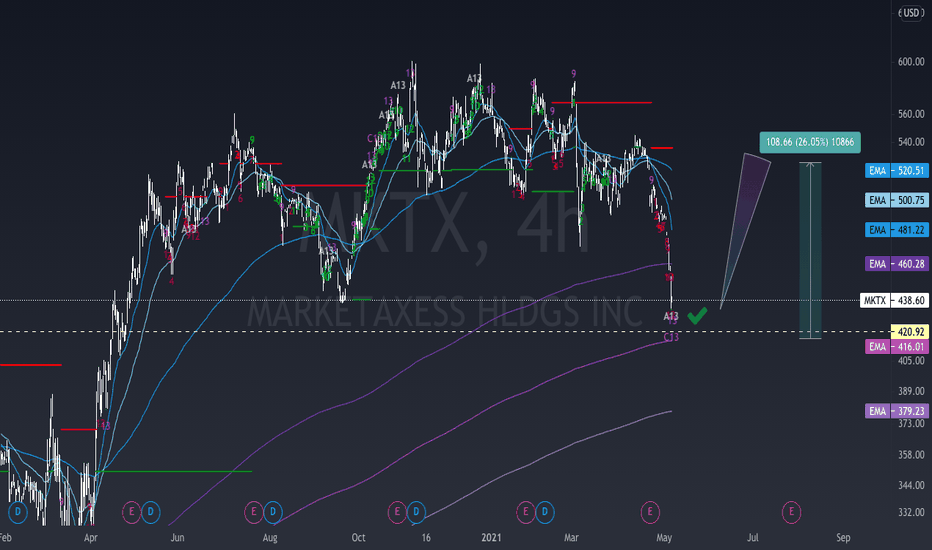
Task: Click the dividend marker near the 16 label
Action: (x=416, y=512)
